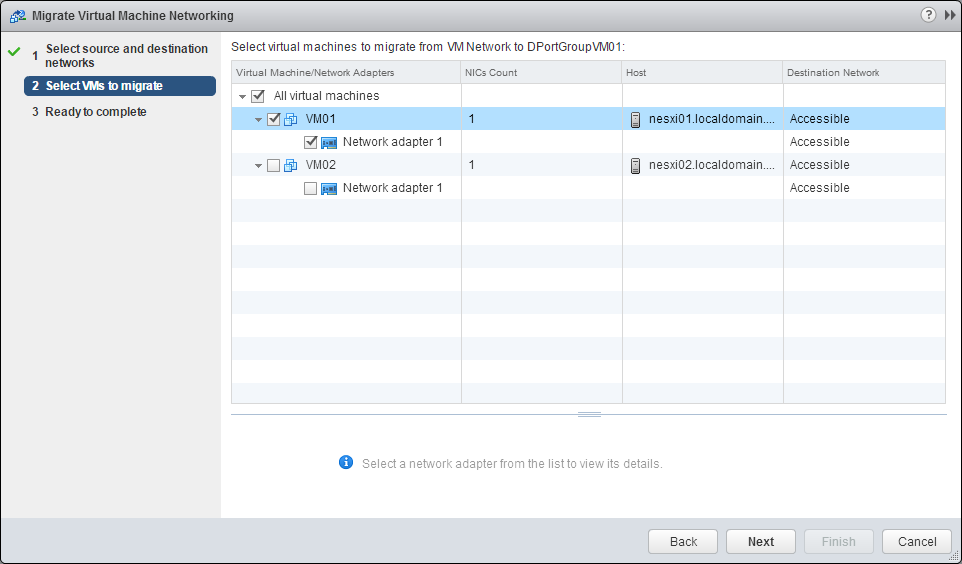Click the nesxi02 host server icon
This screenshot has height=564, width=962.
pyautogui.click(x=635, y=165)
